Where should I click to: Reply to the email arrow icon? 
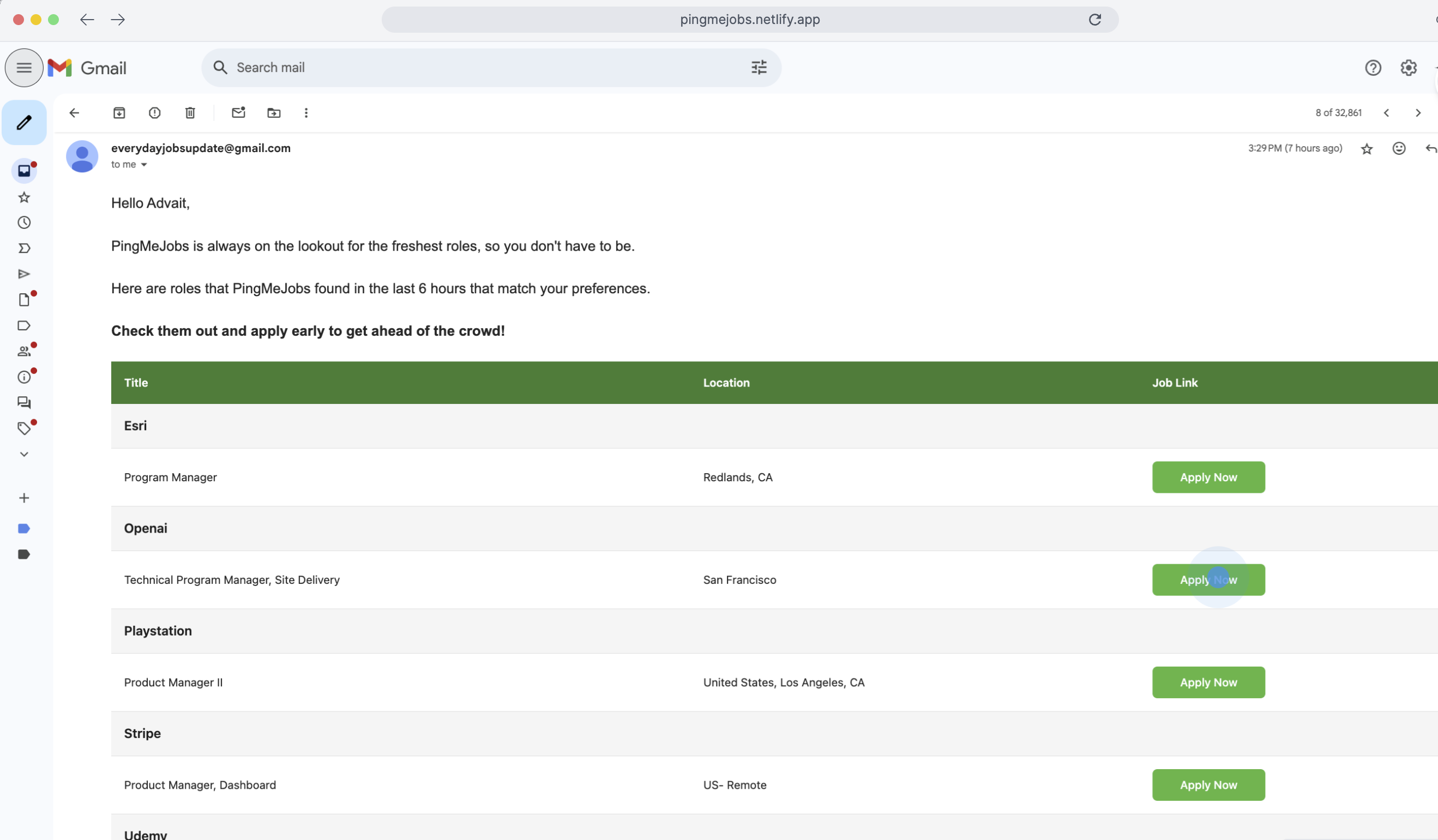pyautogui.click(x=1430, y=148)
